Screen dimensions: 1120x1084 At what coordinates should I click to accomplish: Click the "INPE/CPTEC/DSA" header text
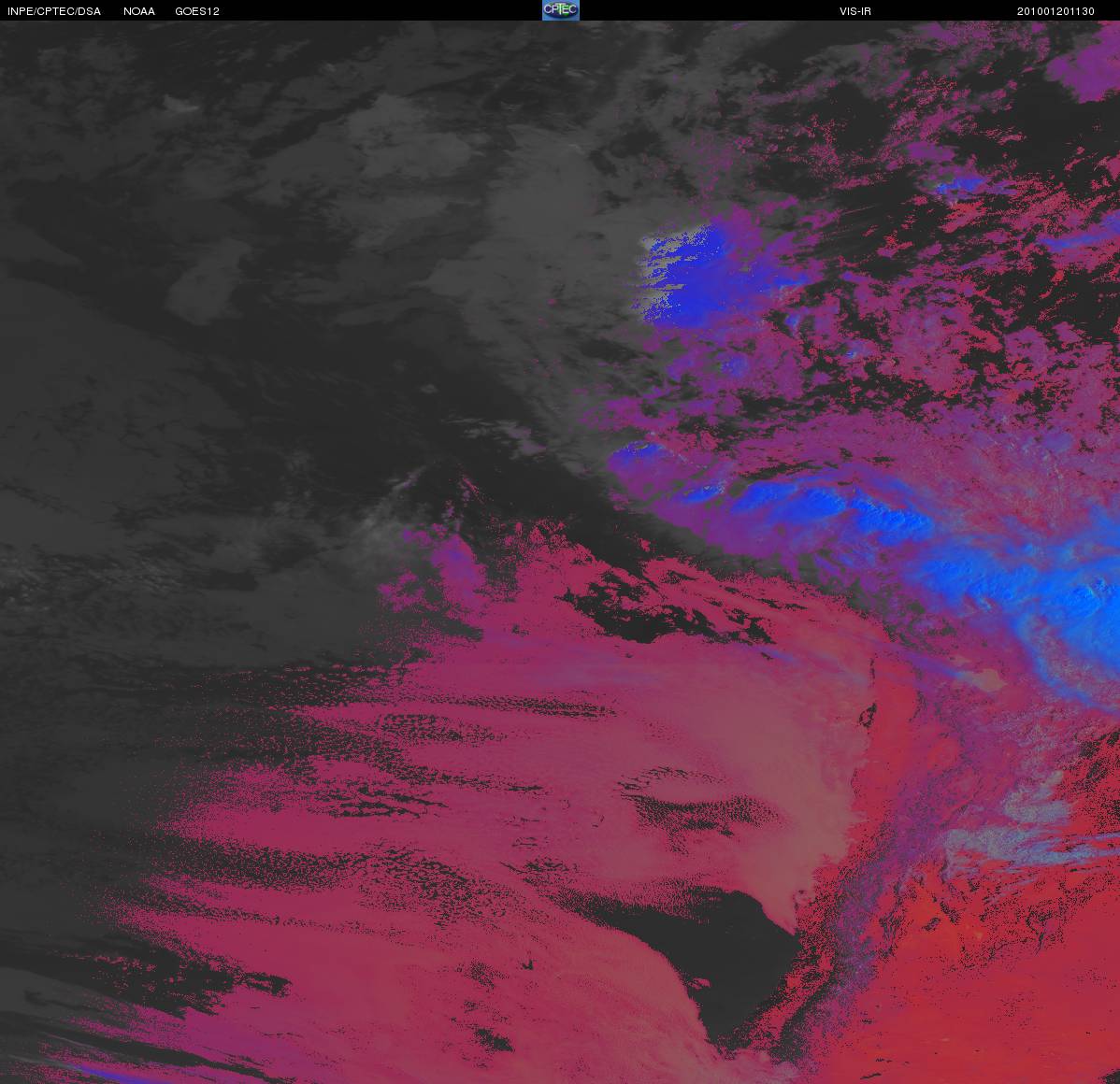pyautogui.click(x=54, y=11)
